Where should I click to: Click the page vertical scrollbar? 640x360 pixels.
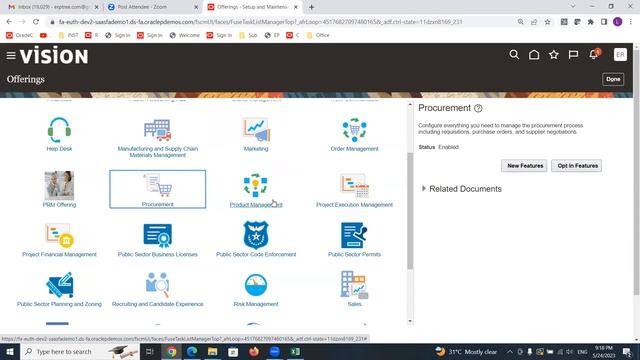point(636,171)
